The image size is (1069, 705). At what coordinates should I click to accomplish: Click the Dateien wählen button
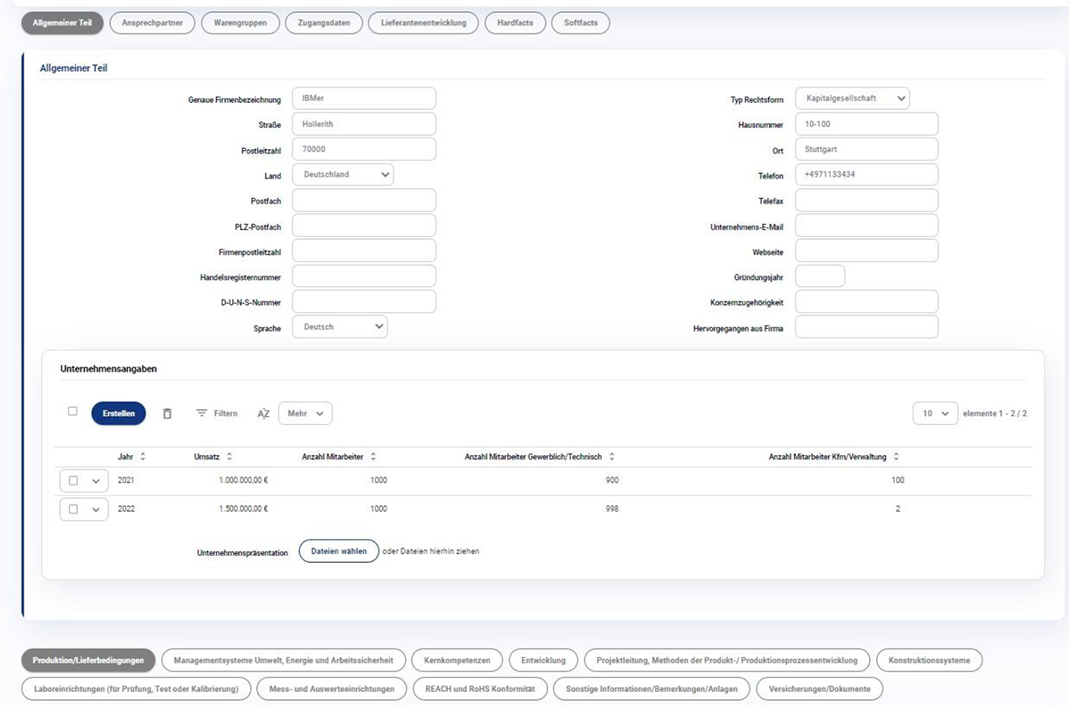(x=339, y=551)
